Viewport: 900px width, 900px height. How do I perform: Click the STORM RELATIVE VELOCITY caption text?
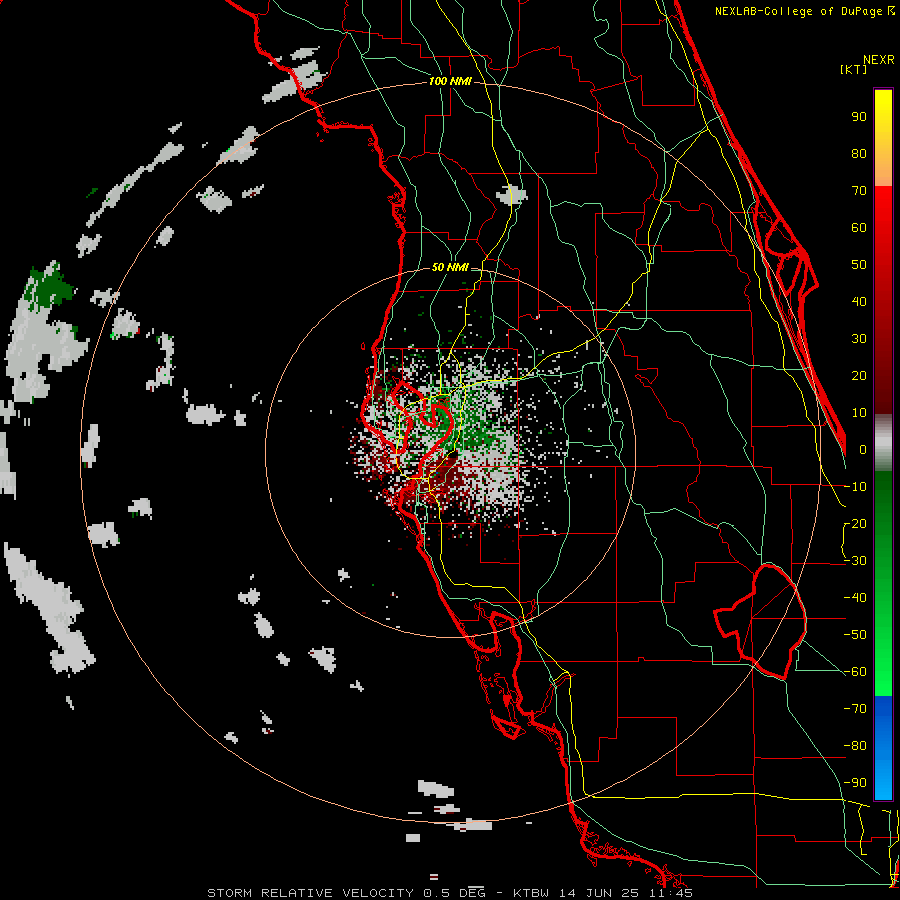[x=312, y=893]
